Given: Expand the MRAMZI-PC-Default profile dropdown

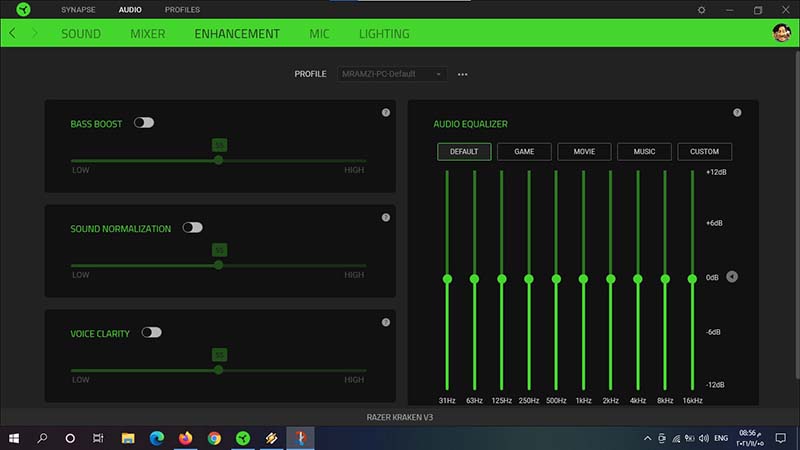Looking at the screenshot, I should [392, 74].
